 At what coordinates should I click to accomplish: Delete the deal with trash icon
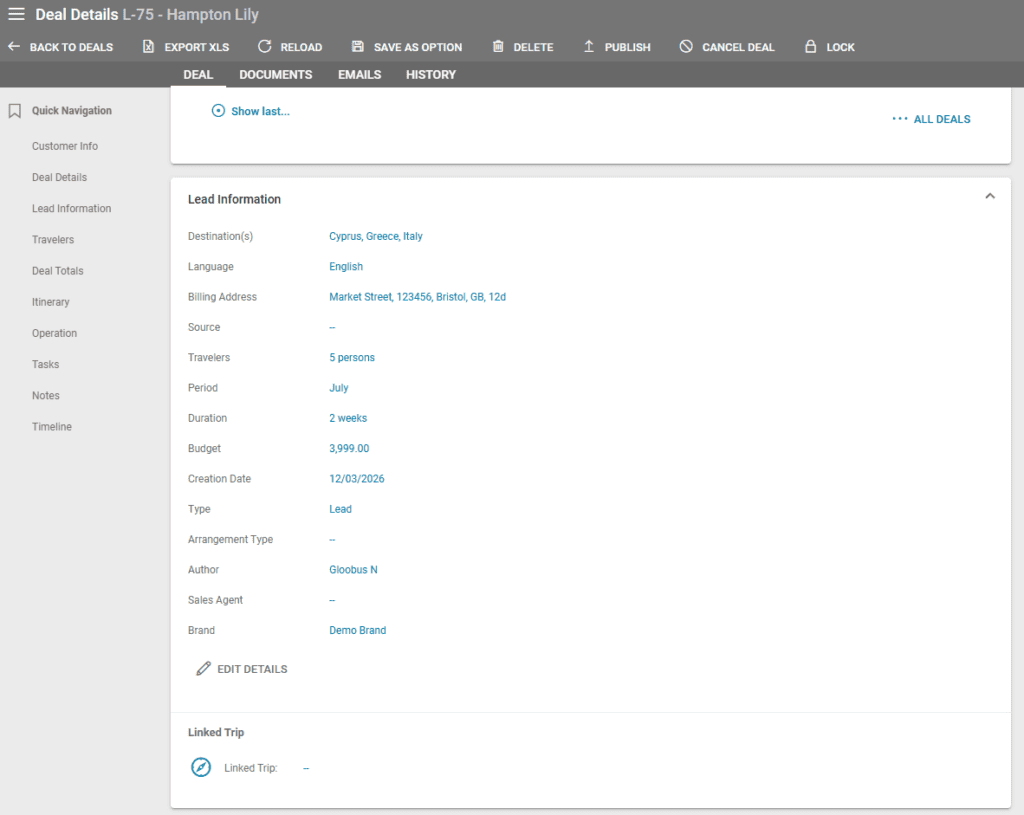(x=498, y=47)
